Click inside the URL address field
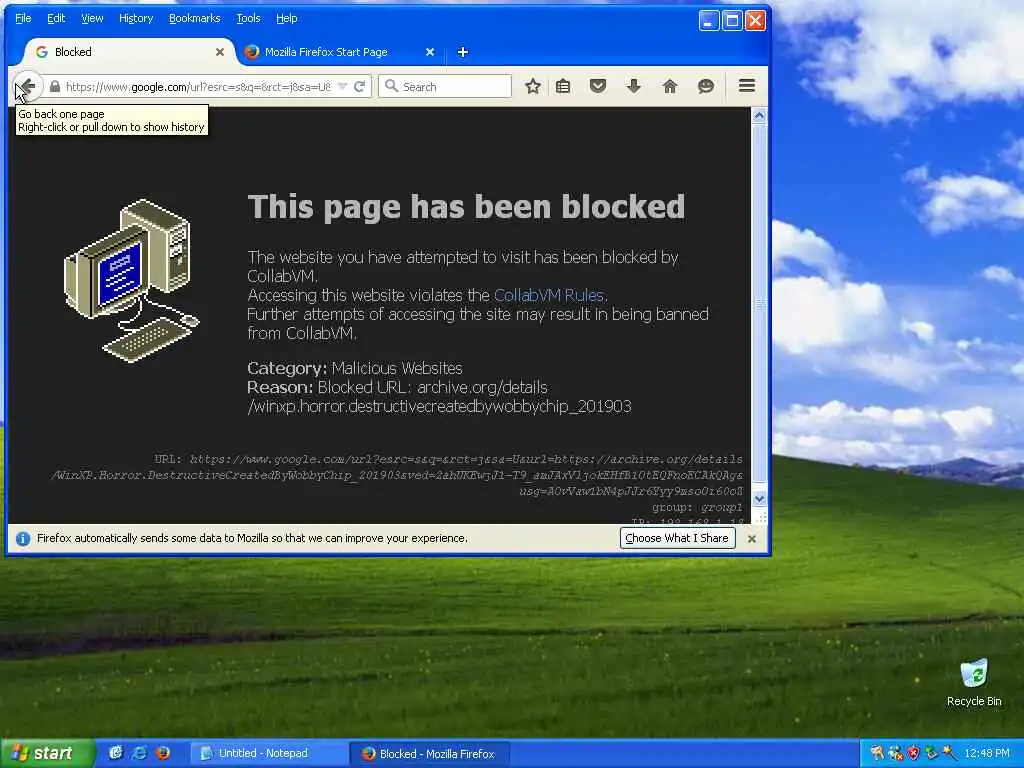This screenshot has width=1024, height=768. [x=197, y=86]
